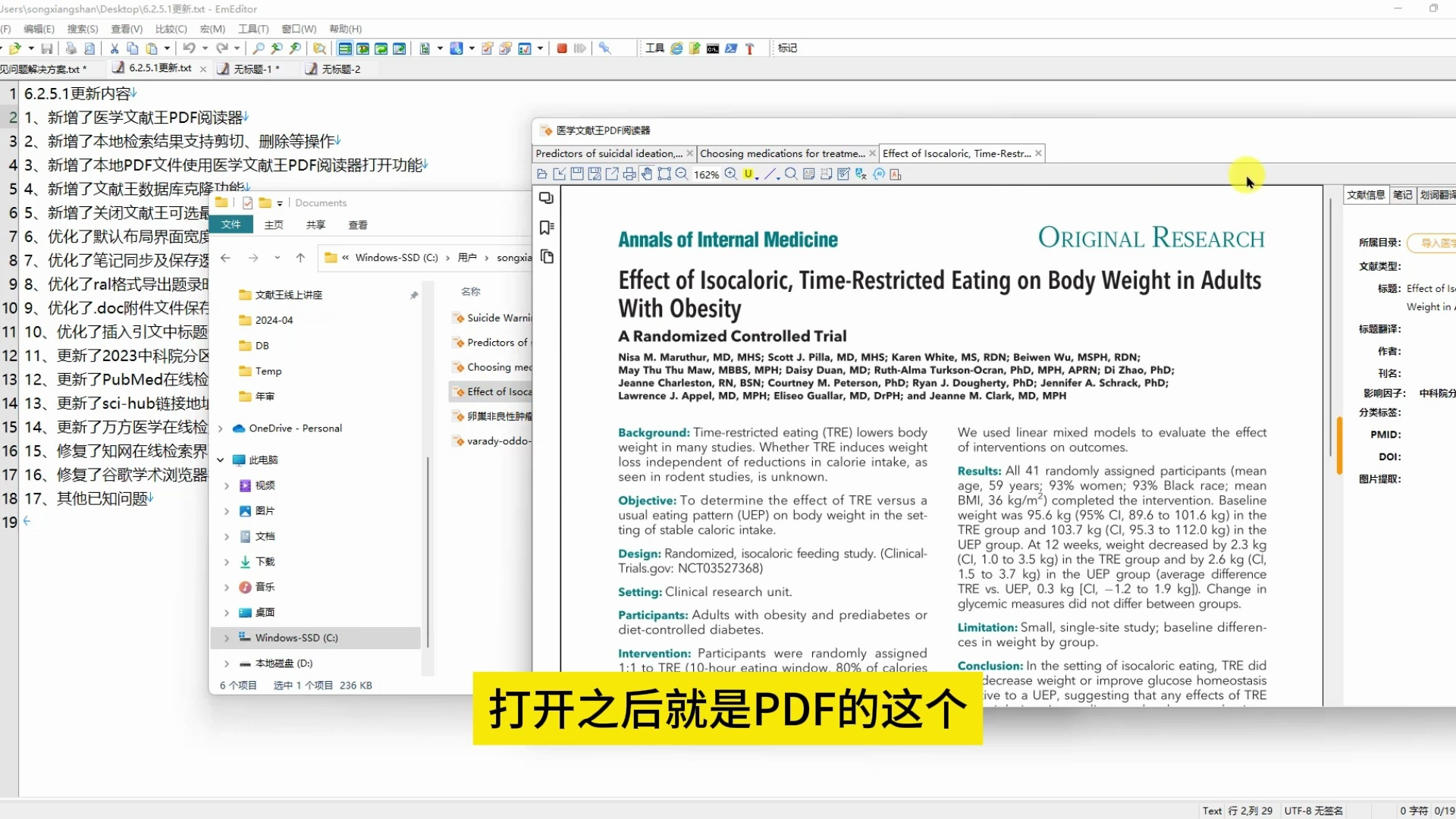The image size is (1456, 819).
Task: Click the Undo arrow in EmEditor toolbar
Action: [189, 48]
